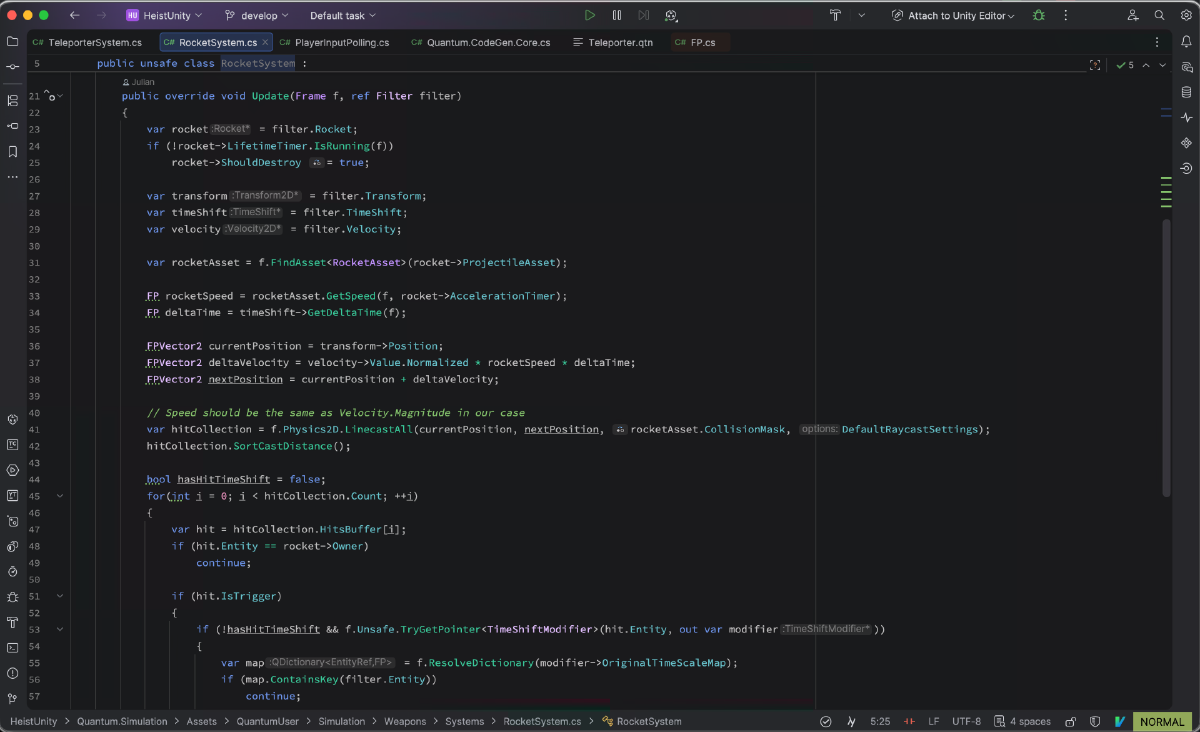
Task: Open the develop branch dropdown
Action: (256, 16)
